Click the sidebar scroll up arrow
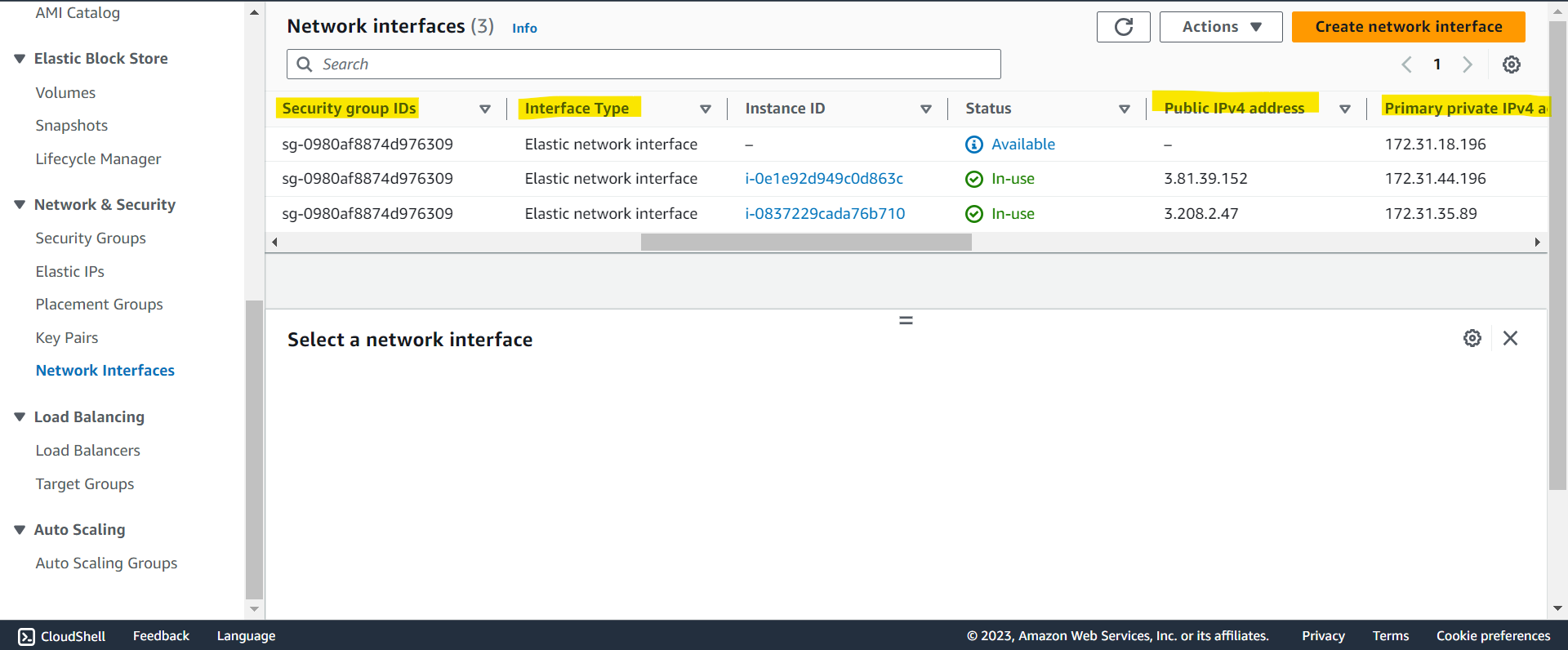Viewport: 1568px width, 650px height. [x=254, y=12]
